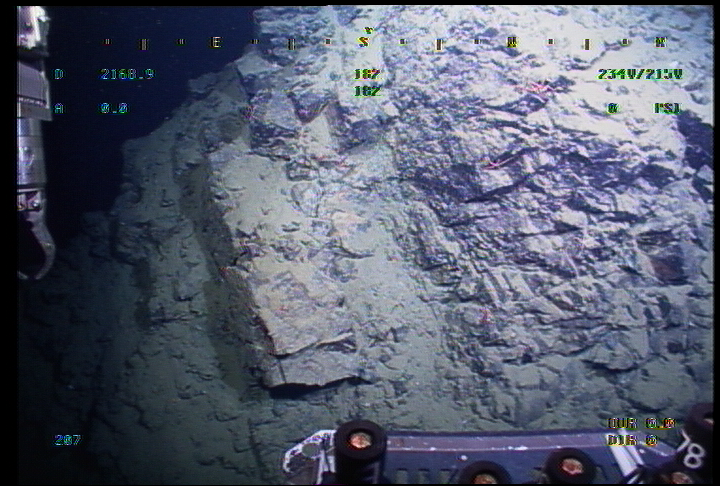720x486 pixels.
Task: Select the DUR 0.0 readout
Action: click(x=640, y=423)
